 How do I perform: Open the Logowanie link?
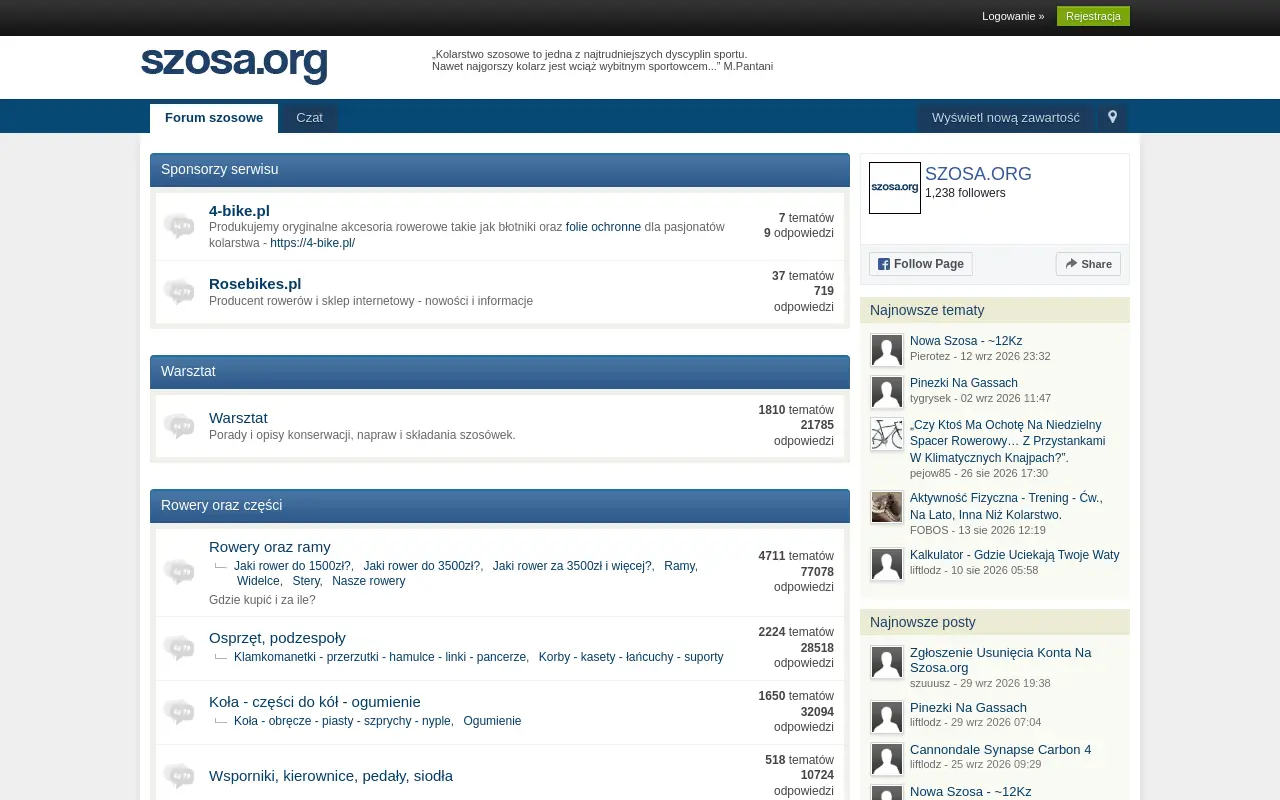[x=1013, y=16]
